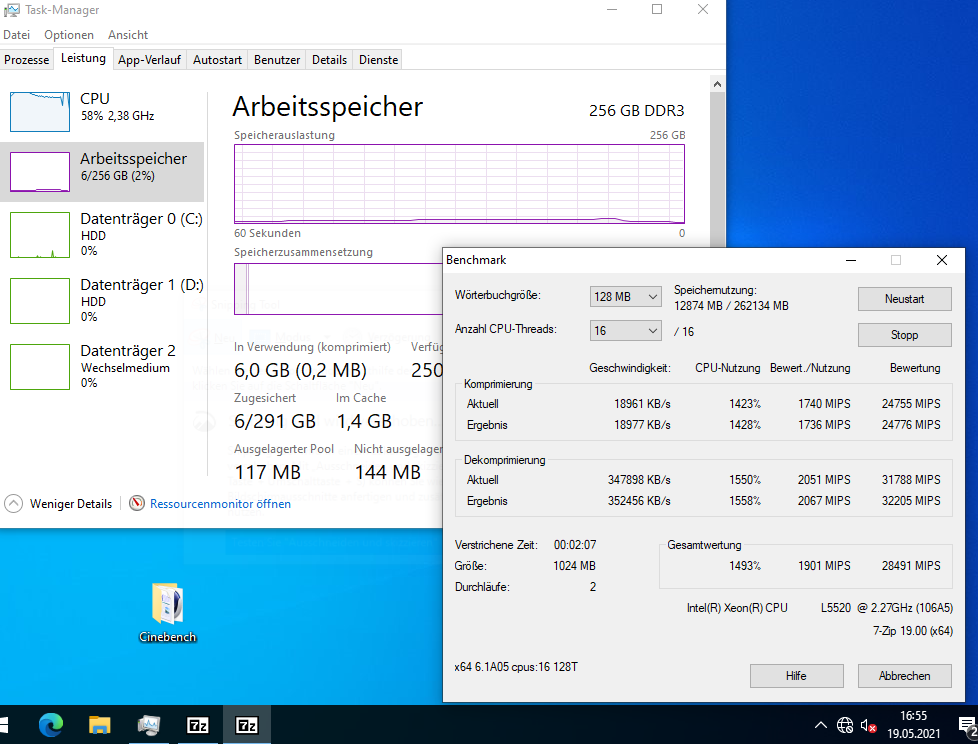
Task: Click the x64 6.1A05 cpus:16 128T text
Action: (516, 667)
